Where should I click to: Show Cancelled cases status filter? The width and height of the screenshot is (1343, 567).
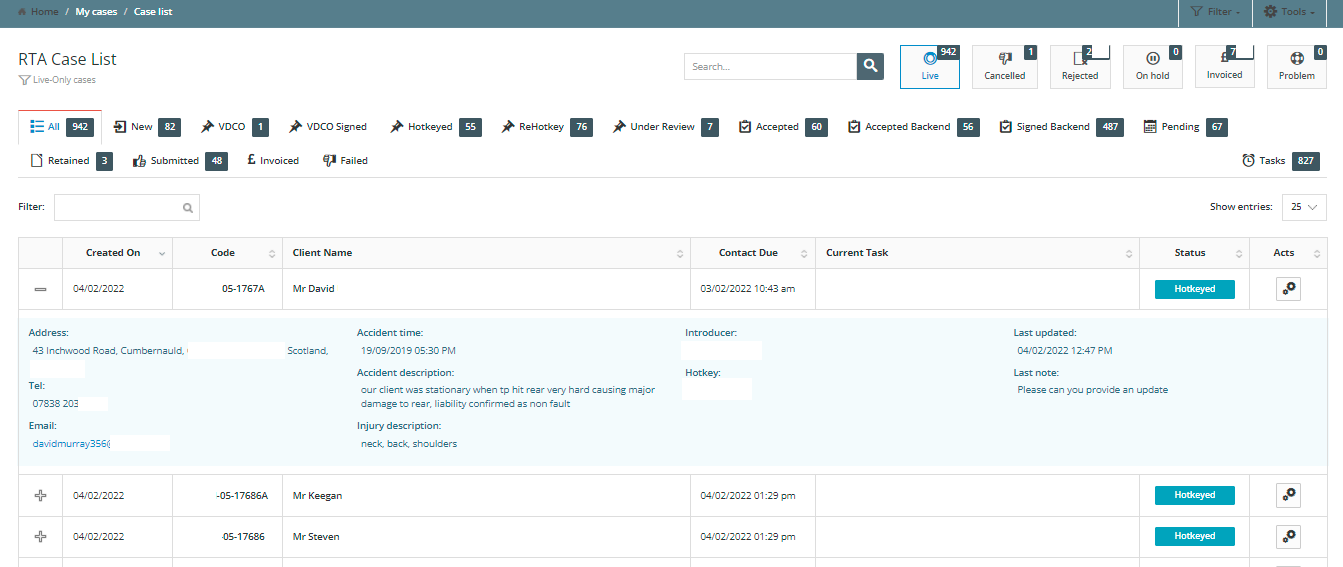1004,67
